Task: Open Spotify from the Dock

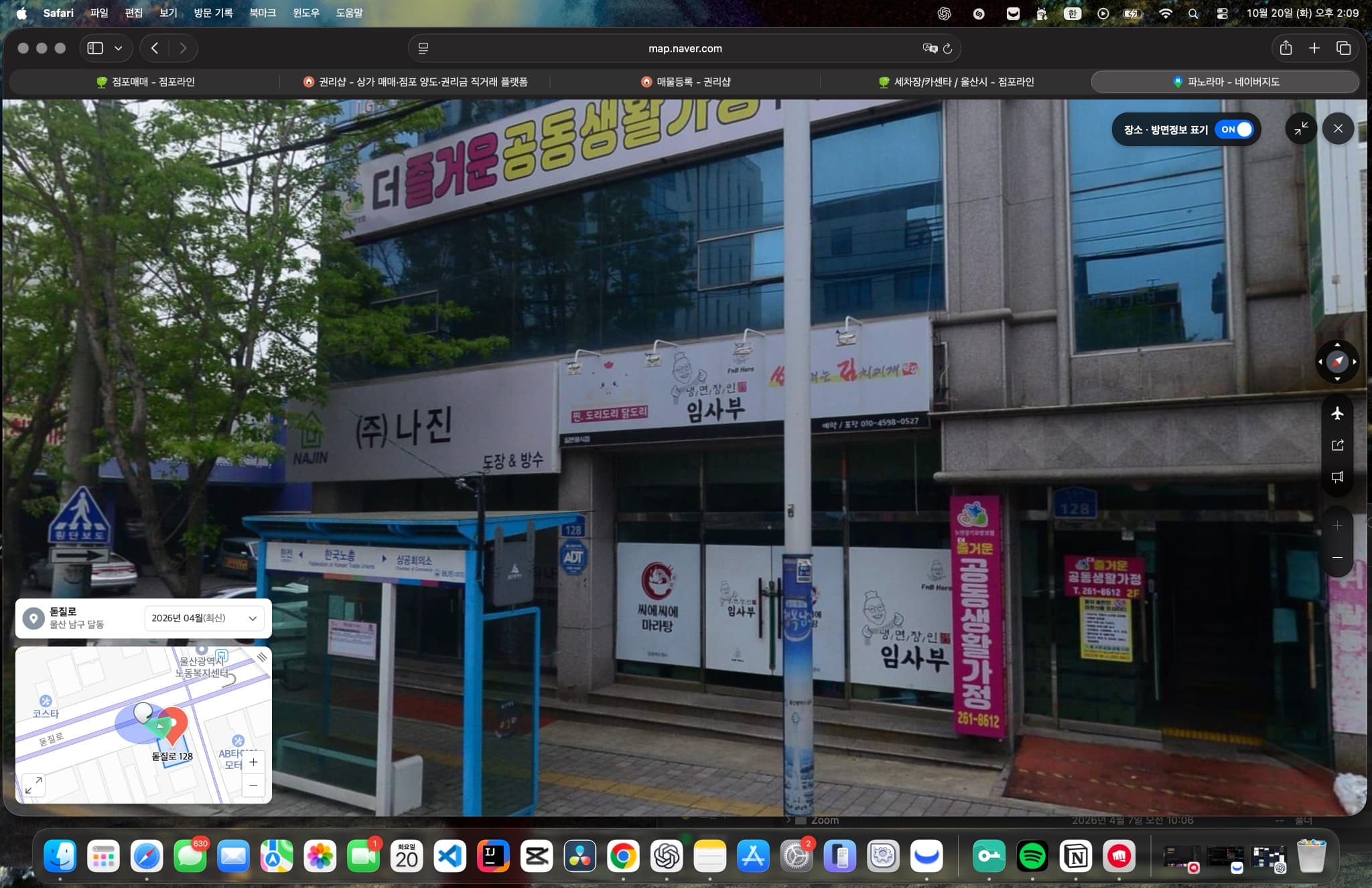Action: (1032, 856)
